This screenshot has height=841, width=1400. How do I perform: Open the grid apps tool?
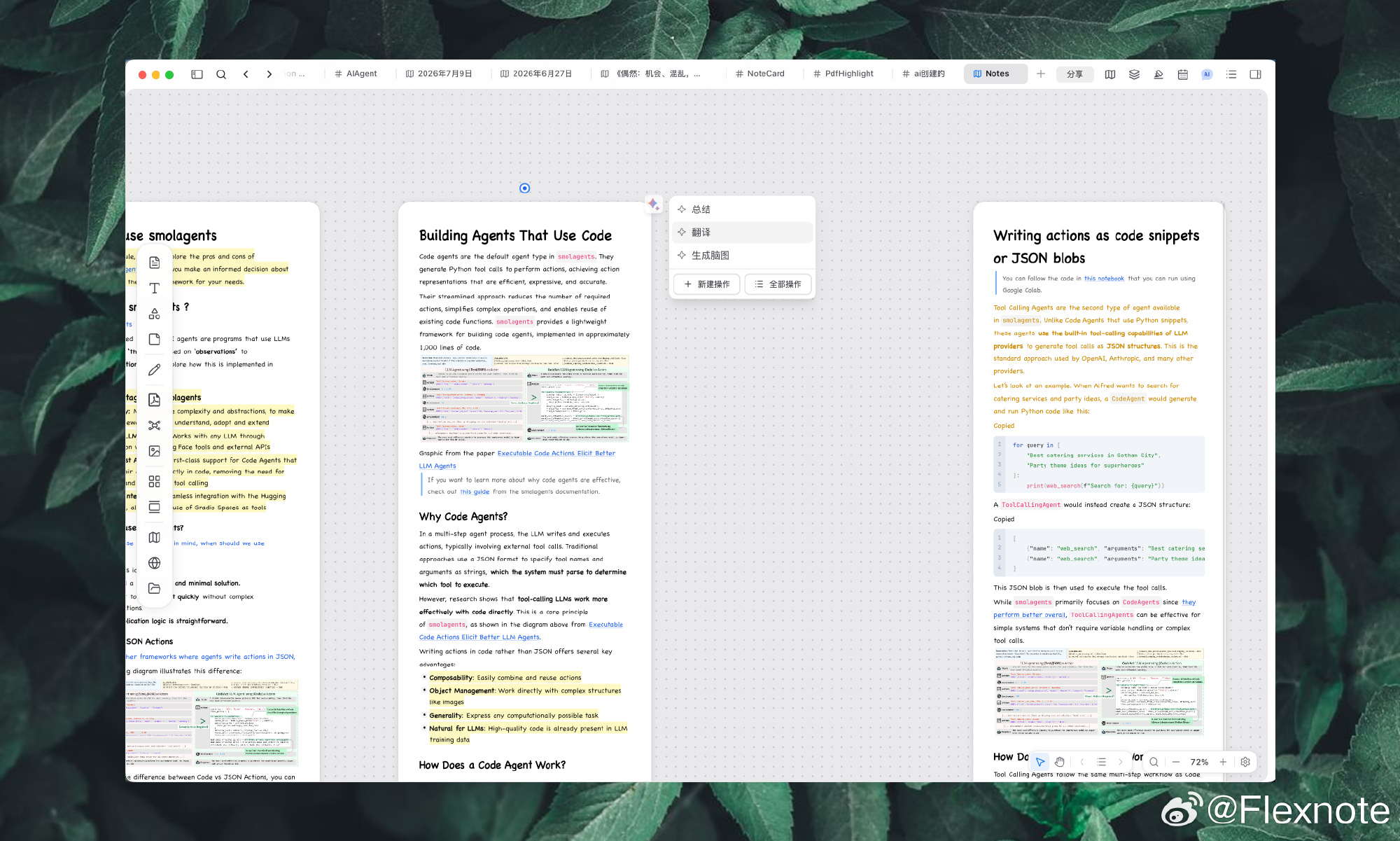point(155,482)
